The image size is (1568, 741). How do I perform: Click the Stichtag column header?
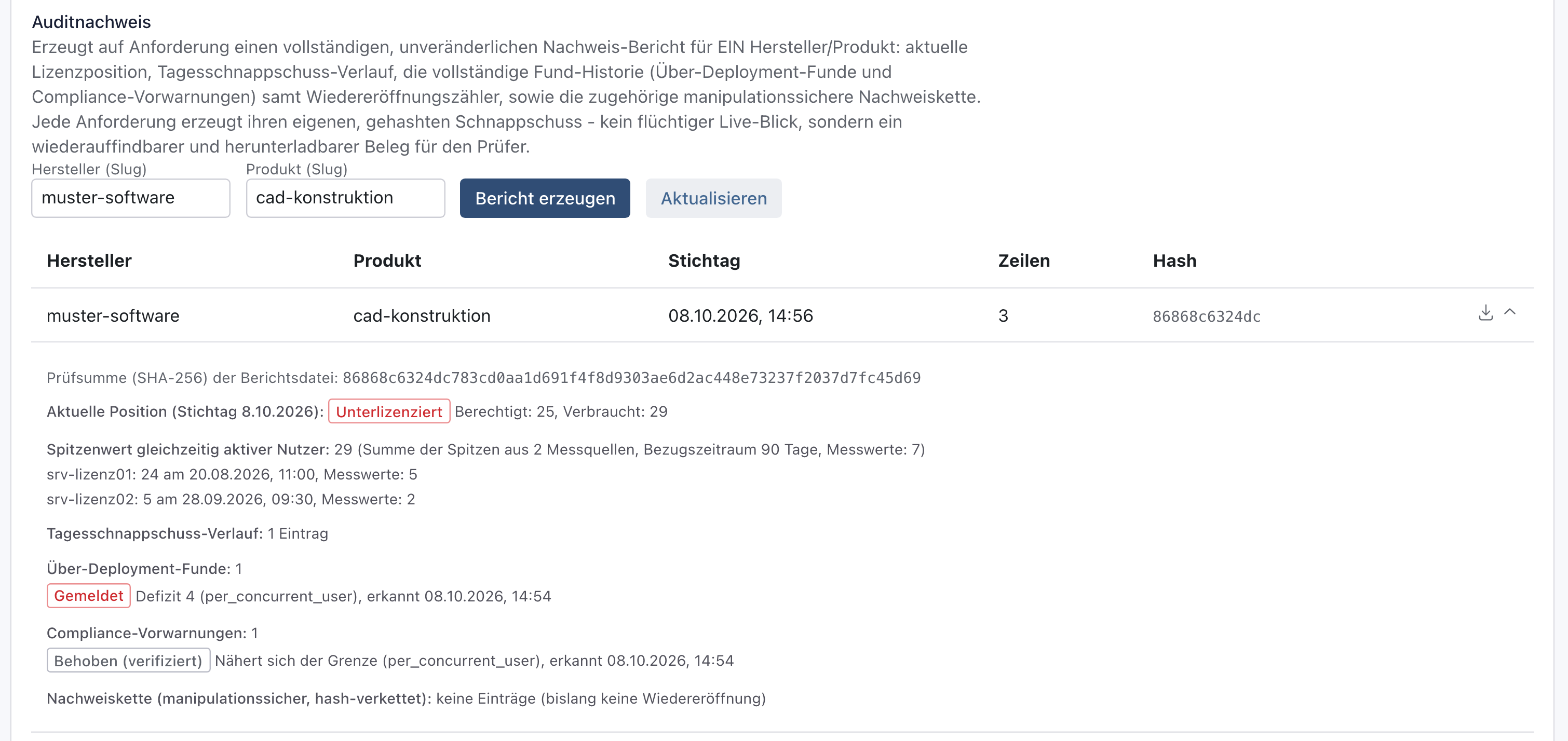(x=704, y=260)
